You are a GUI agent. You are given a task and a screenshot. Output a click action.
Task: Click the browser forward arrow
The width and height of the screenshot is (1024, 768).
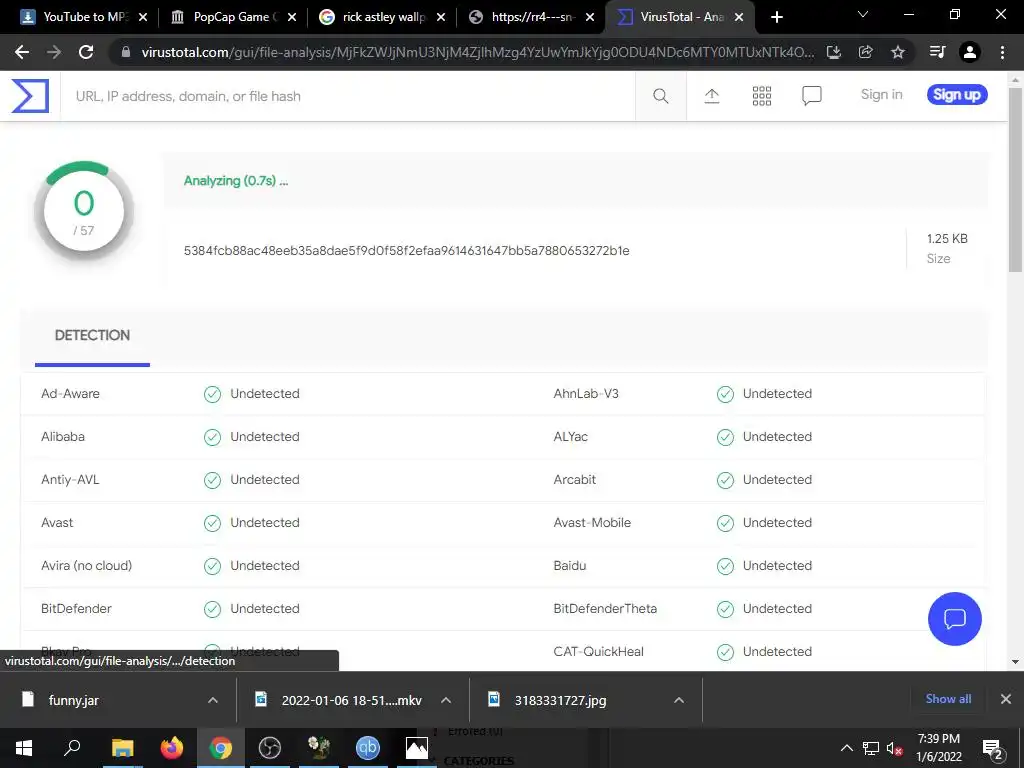pos(54,52)
